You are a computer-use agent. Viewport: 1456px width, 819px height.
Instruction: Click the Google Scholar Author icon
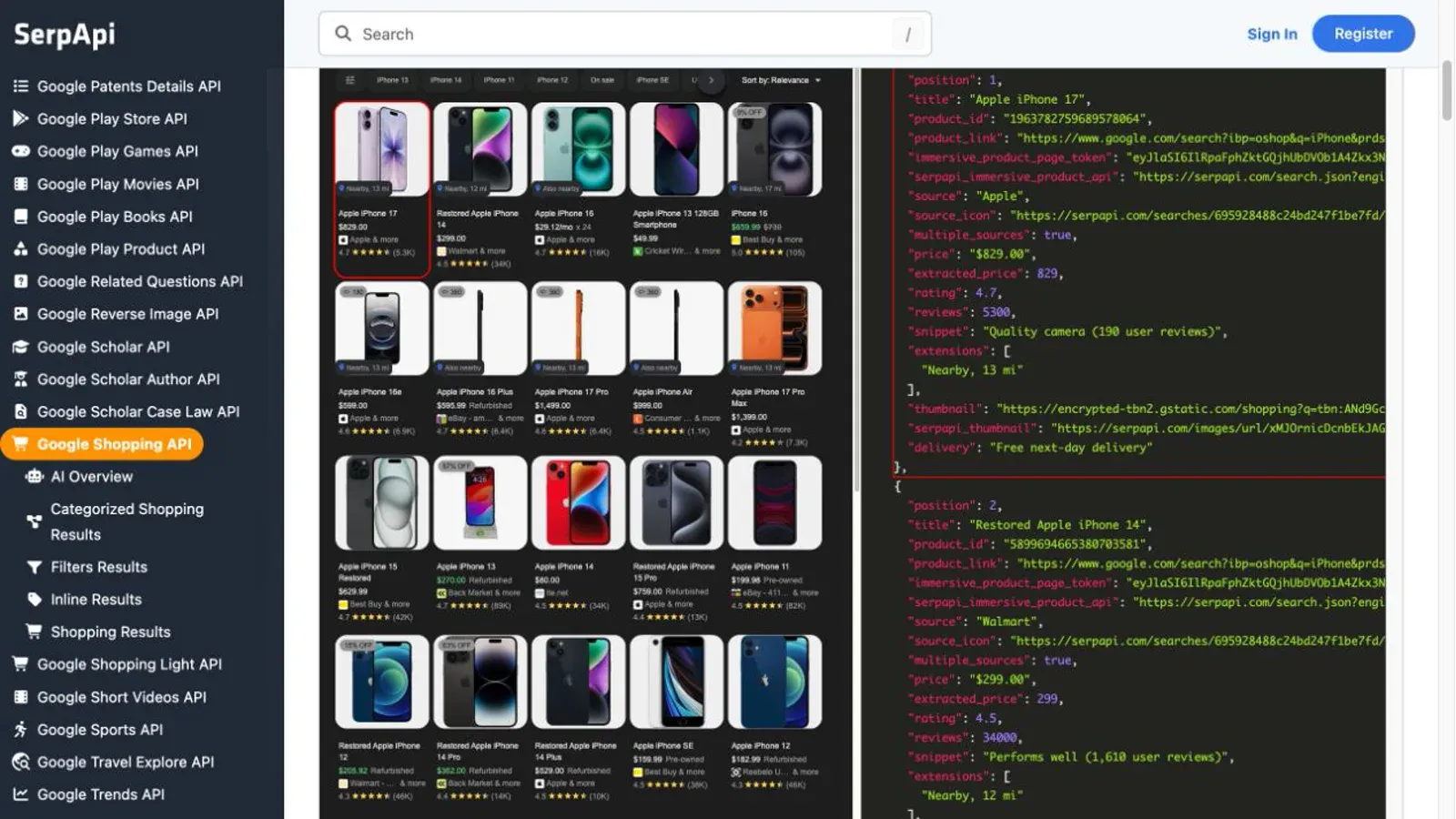pos(20,379)
